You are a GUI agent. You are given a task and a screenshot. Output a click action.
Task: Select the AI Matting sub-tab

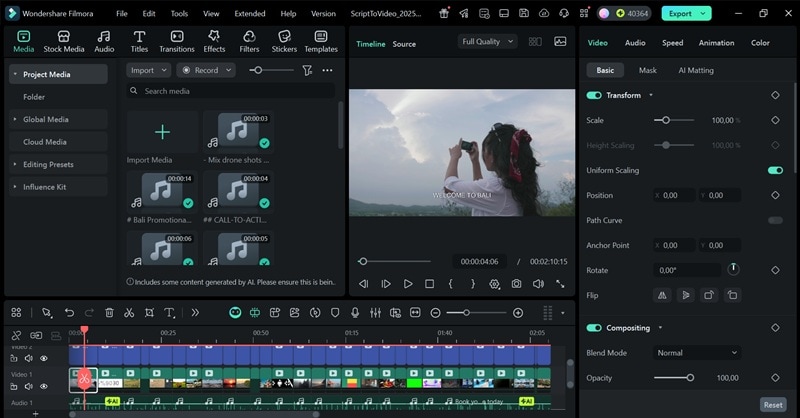[x=696, y=70]
